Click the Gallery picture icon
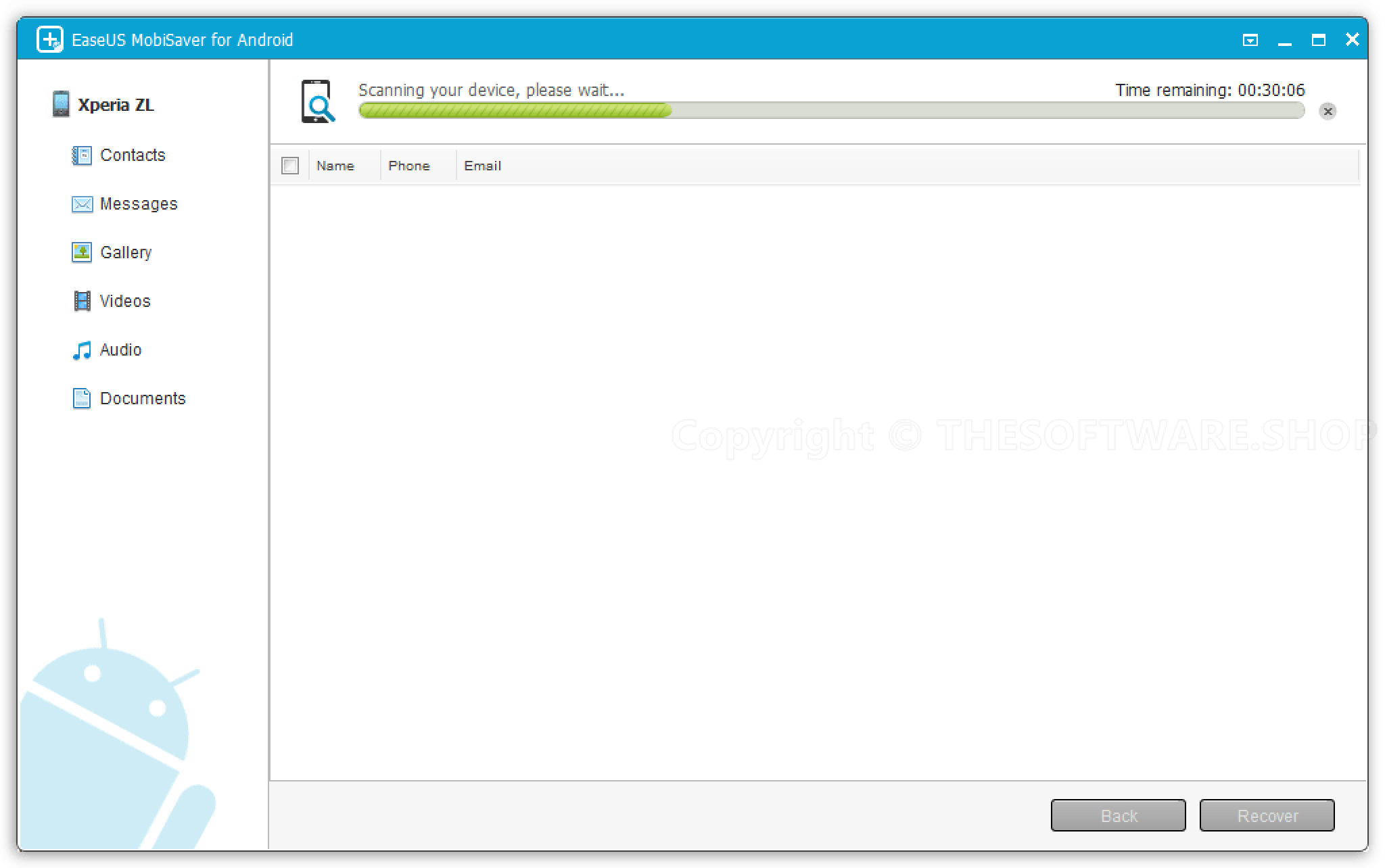 82,253
